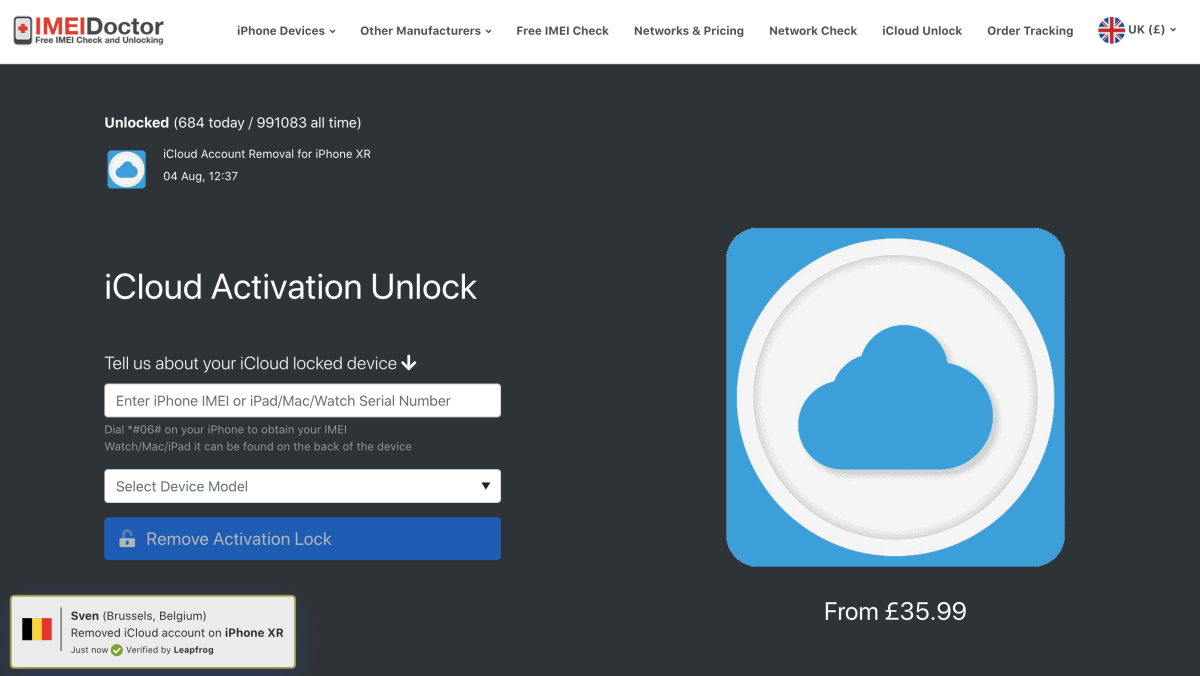Navigate to Network Check
Viewport: 1200px width, 676px height.
pos(813,31)
